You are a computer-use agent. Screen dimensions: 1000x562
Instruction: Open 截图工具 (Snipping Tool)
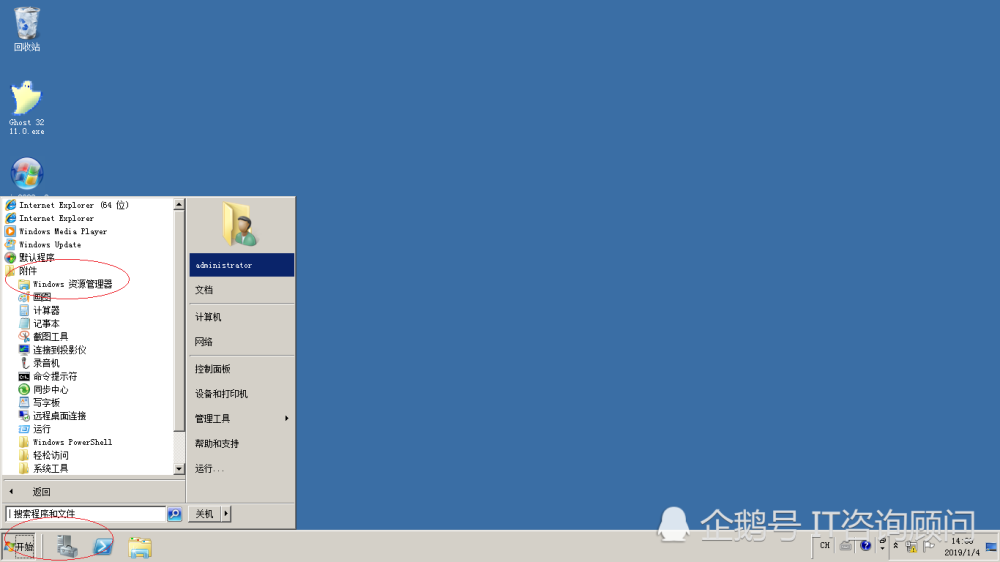[x=44, y=336]
